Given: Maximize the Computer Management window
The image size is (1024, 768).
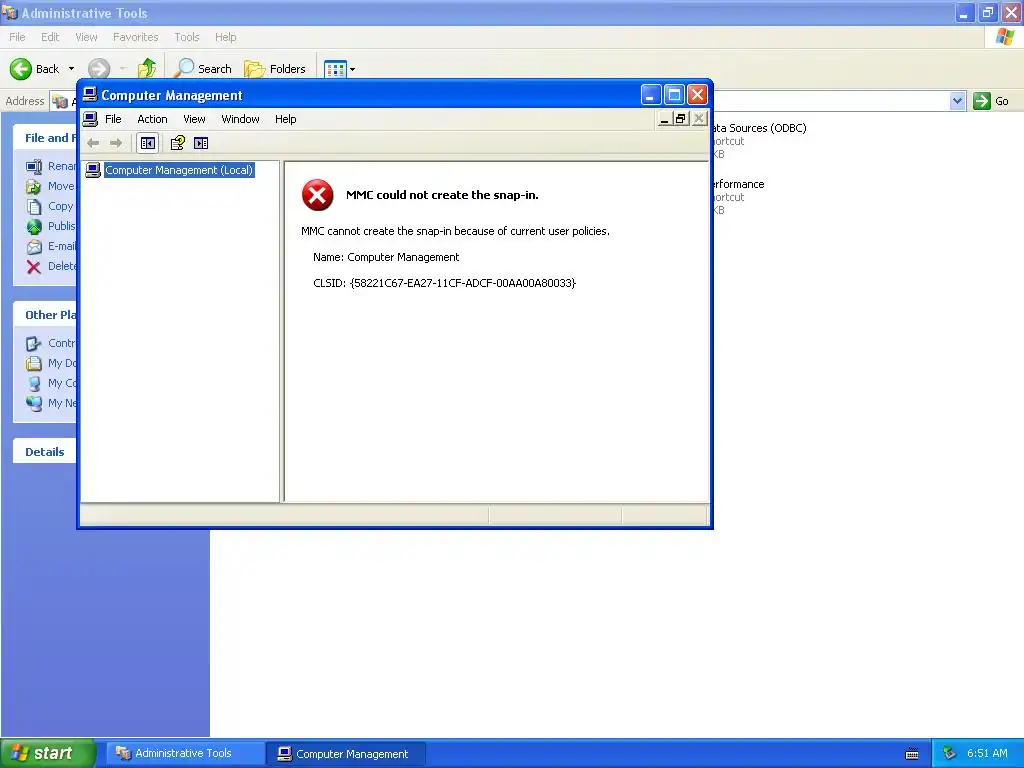Looking at the screenshot, I should click(x=674, y=95).
